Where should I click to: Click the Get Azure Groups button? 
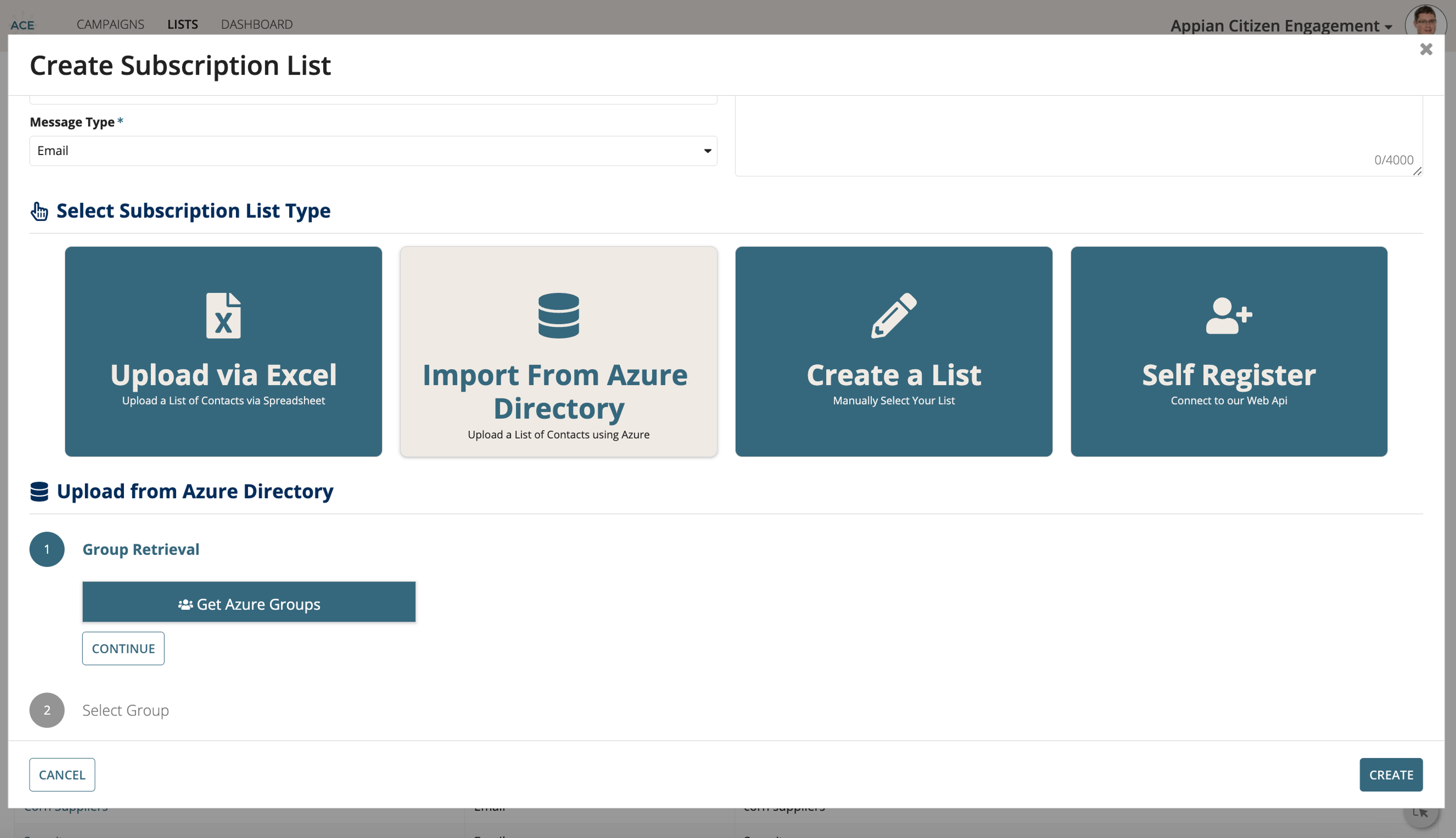249,602
